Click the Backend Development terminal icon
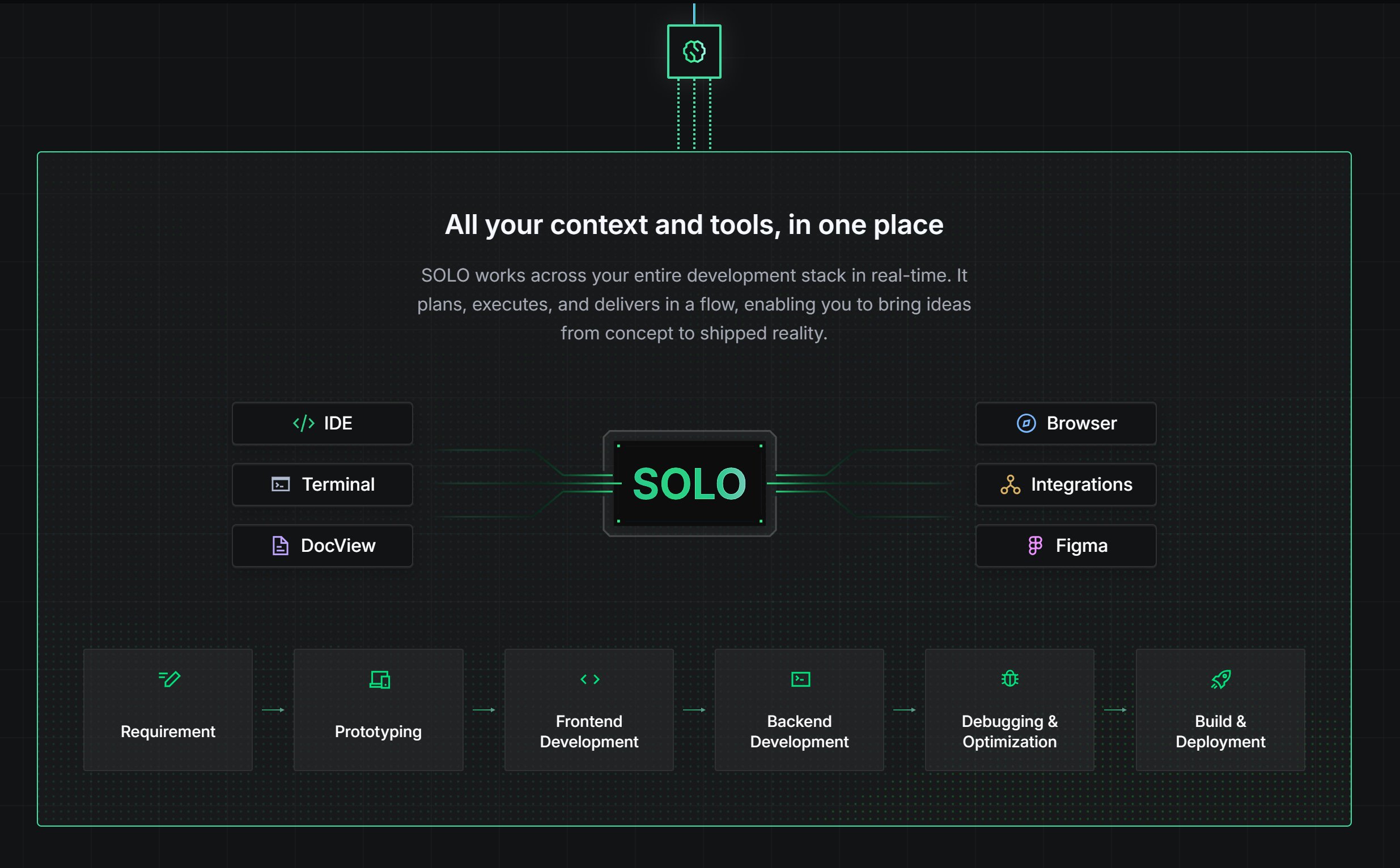 point(800,679)
